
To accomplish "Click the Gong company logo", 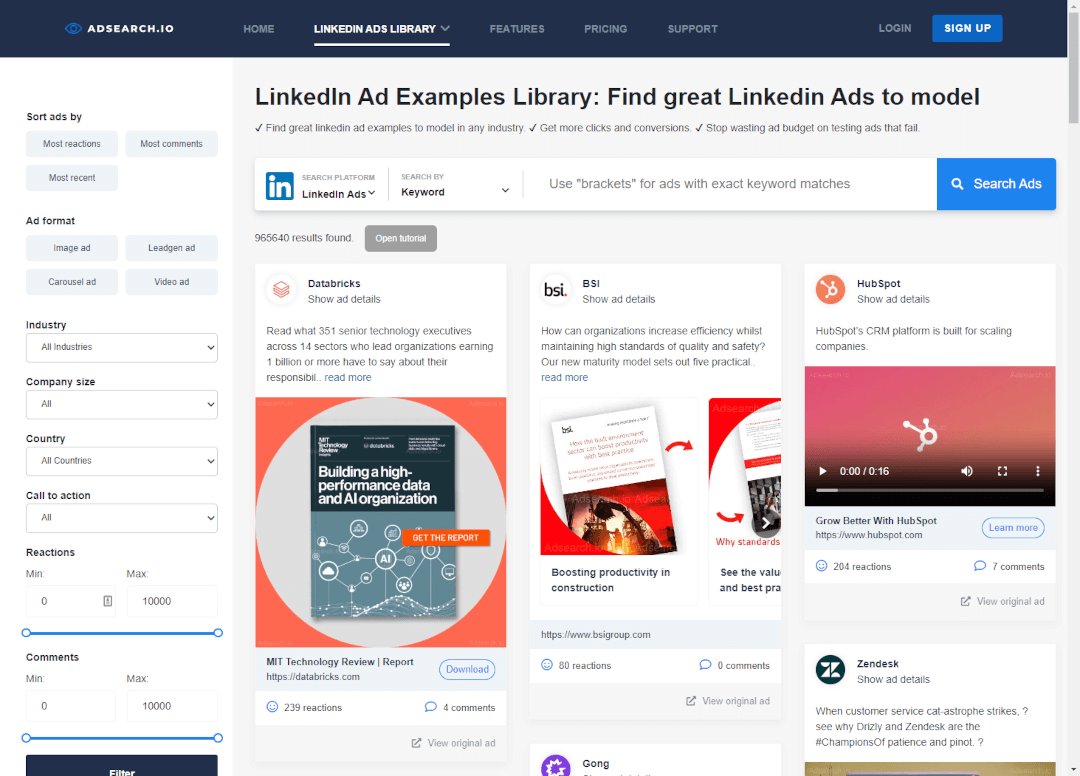I will pos(556,765).
